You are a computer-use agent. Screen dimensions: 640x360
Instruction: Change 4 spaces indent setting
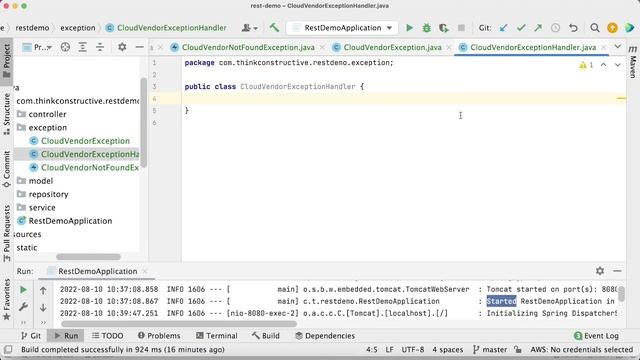pyautogui.click(x=447, y=349)
